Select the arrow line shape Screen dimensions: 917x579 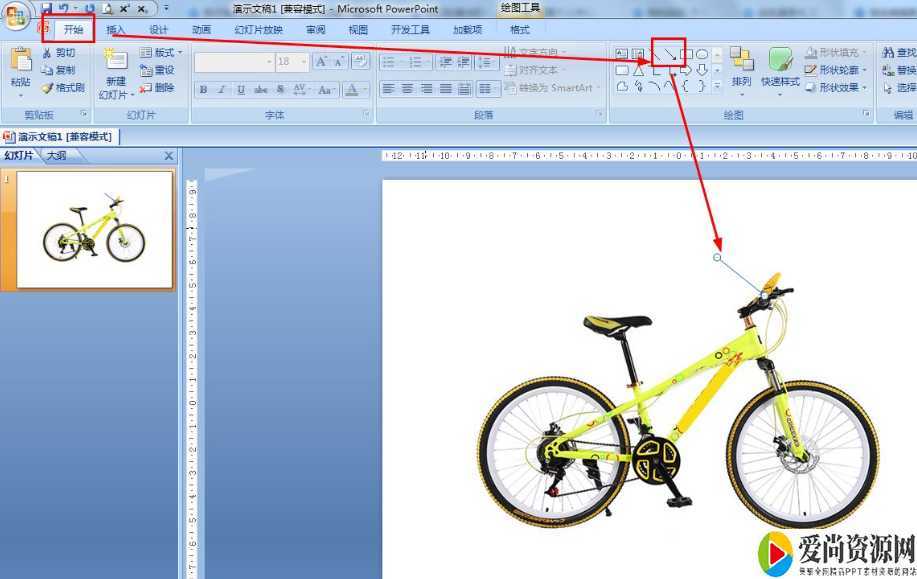pyautogui.click(x=670, y=54)
